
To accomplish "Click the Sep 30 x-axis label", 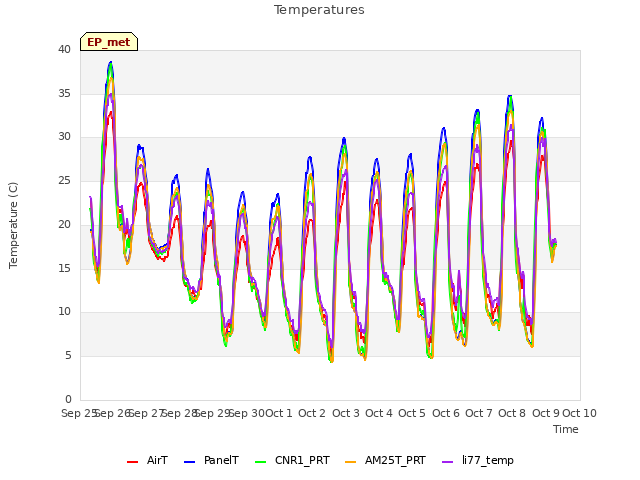I will pos(247,413).
